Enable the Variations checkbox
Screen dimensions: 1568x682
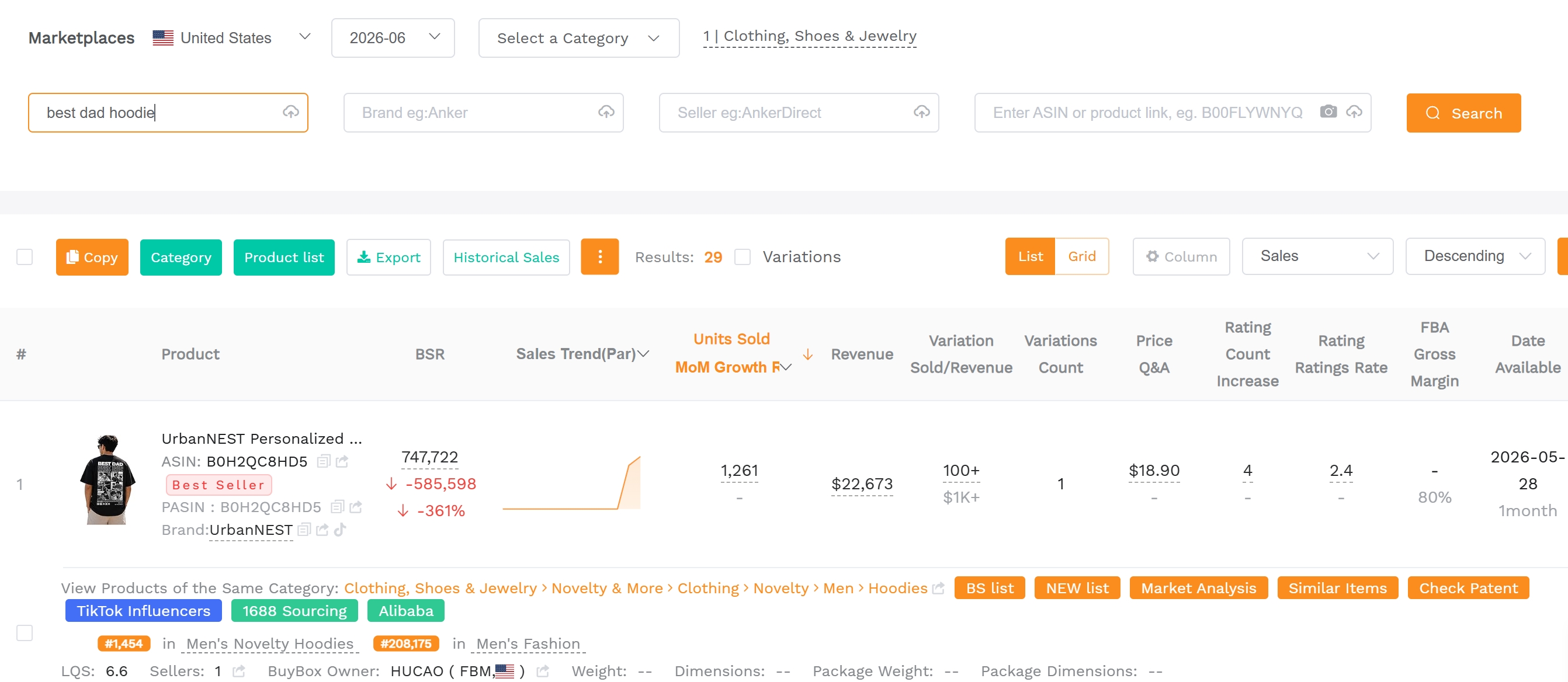click(742, 257)
